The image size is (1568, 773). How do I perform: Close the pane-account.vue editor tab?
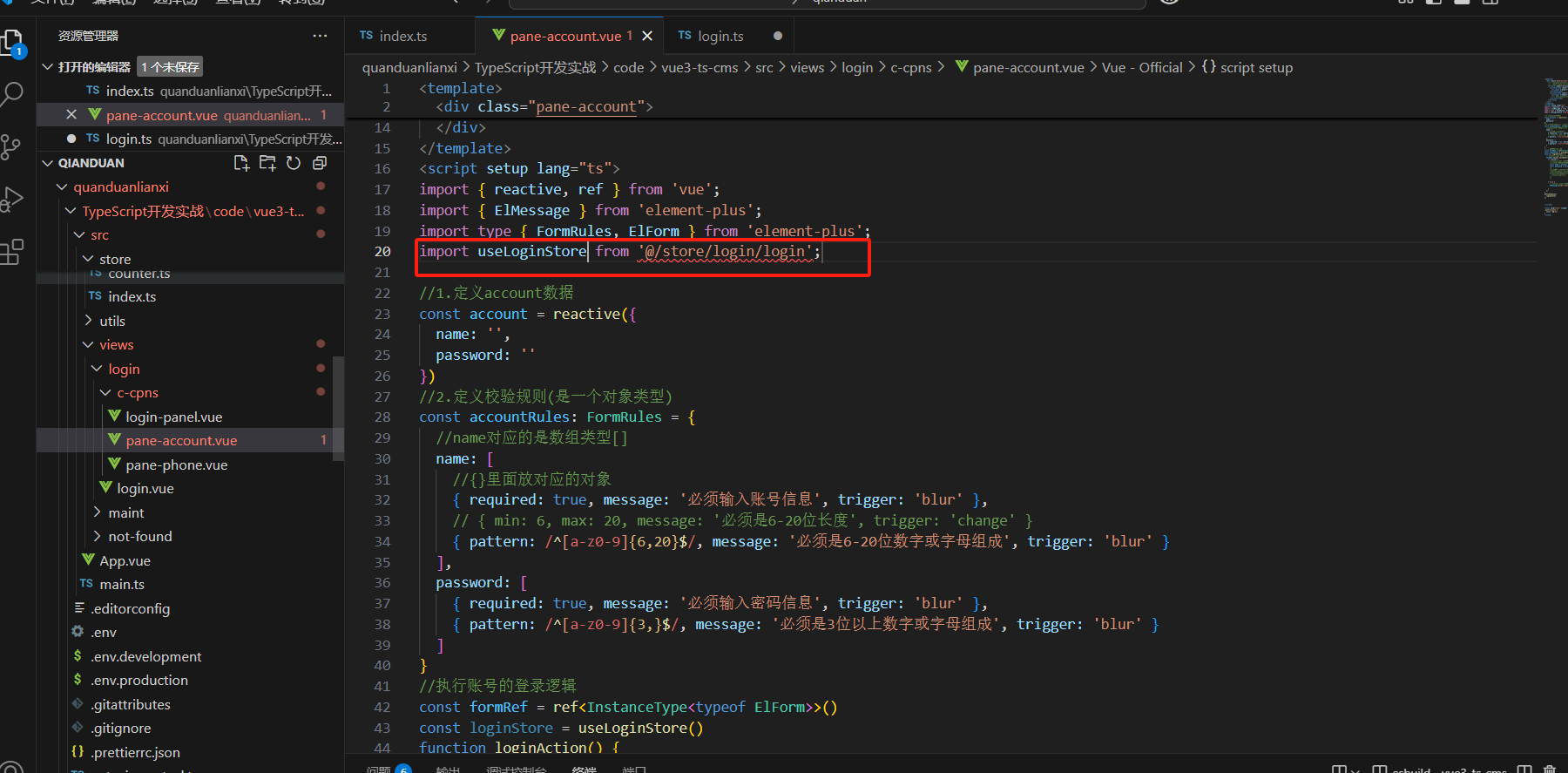click(x=647, y=36)
